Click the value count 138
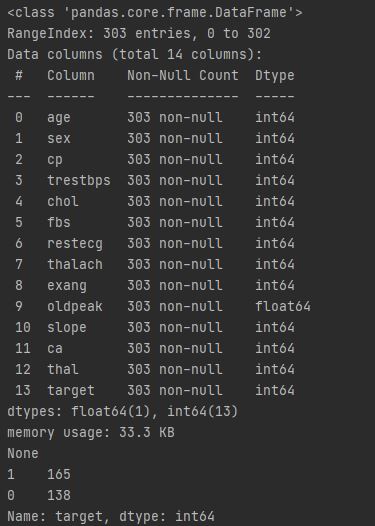 pyautogui.click(x=59, y=495)
